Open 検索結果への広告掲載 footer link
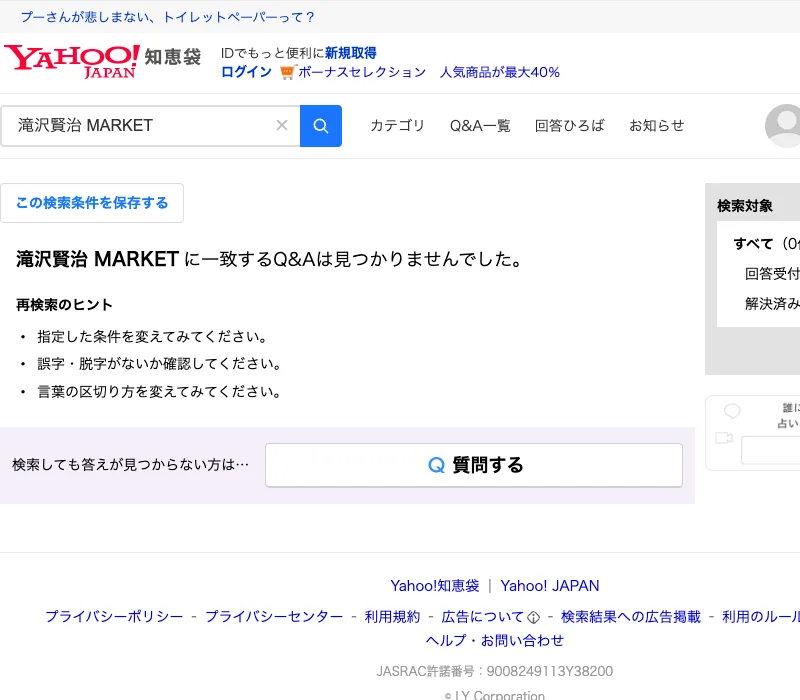Screen dimensions: 800x700 pos(631,617)
